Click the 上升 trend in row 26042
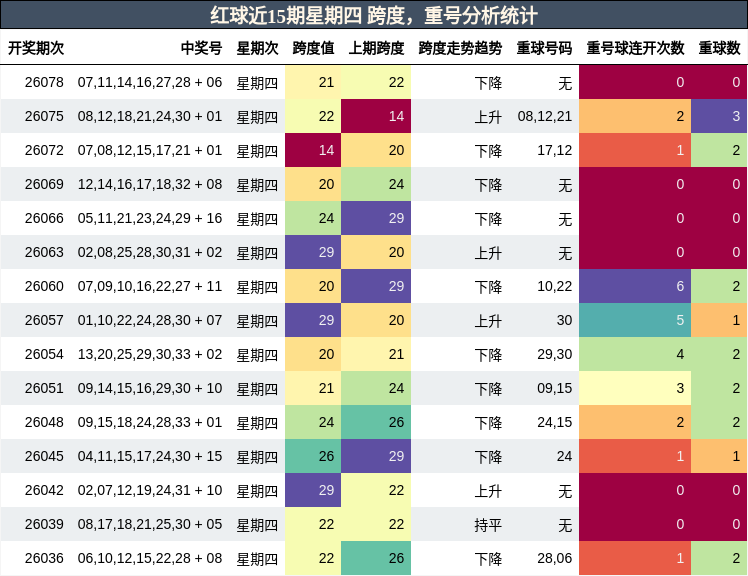 pos(488,491)
